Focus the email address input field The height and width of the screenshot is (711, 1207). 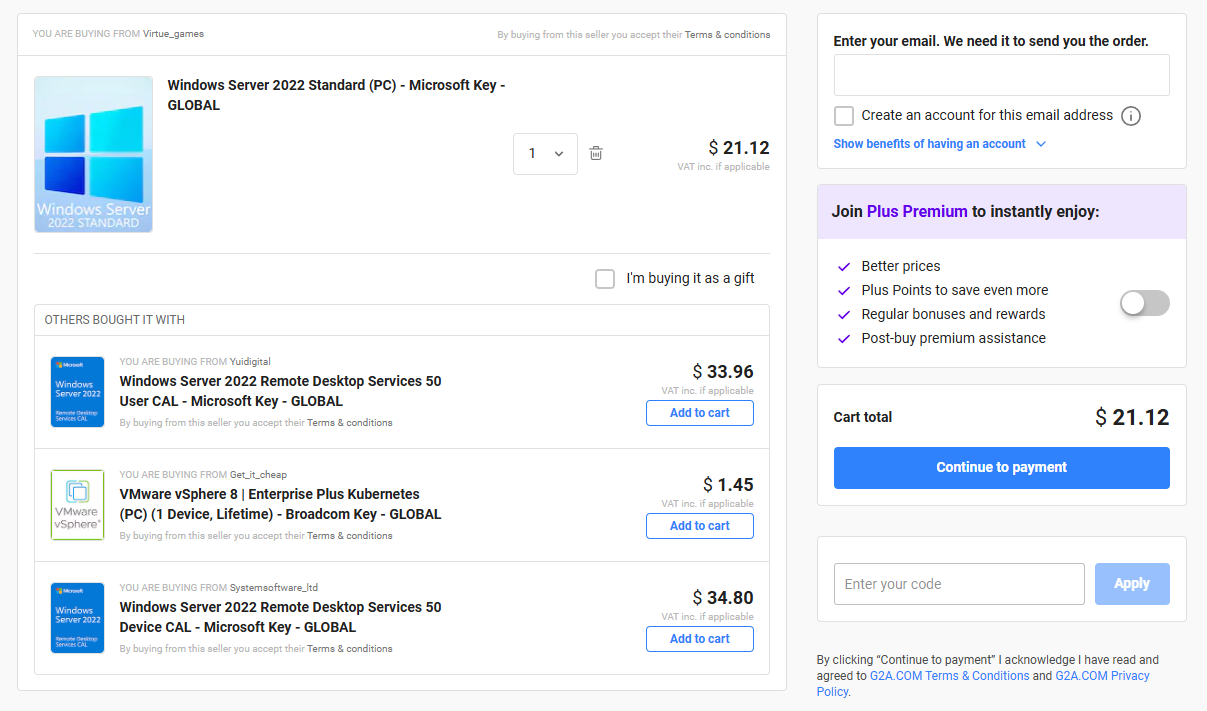coord(1001,75)
